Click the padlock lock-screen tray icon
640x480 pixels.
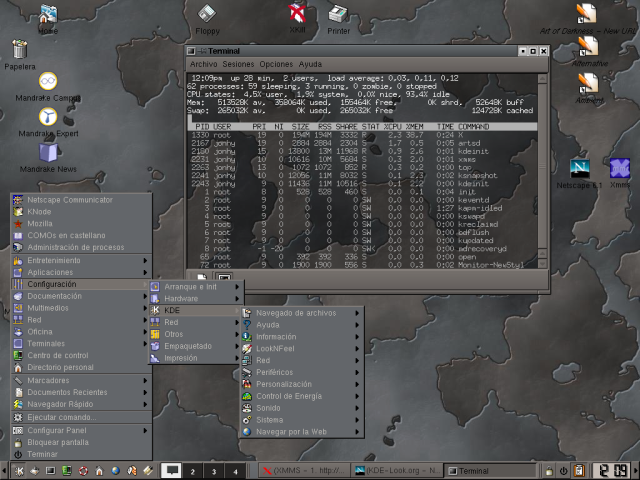coord(549,471)
